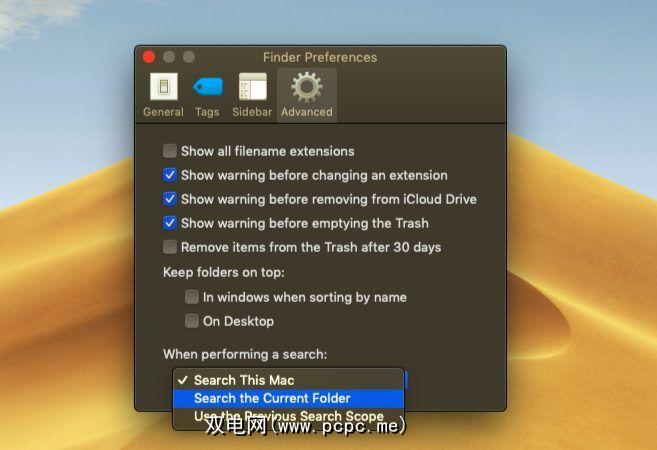
Task: Click the Finder Preferences title bar
Action: click(320, 57)
